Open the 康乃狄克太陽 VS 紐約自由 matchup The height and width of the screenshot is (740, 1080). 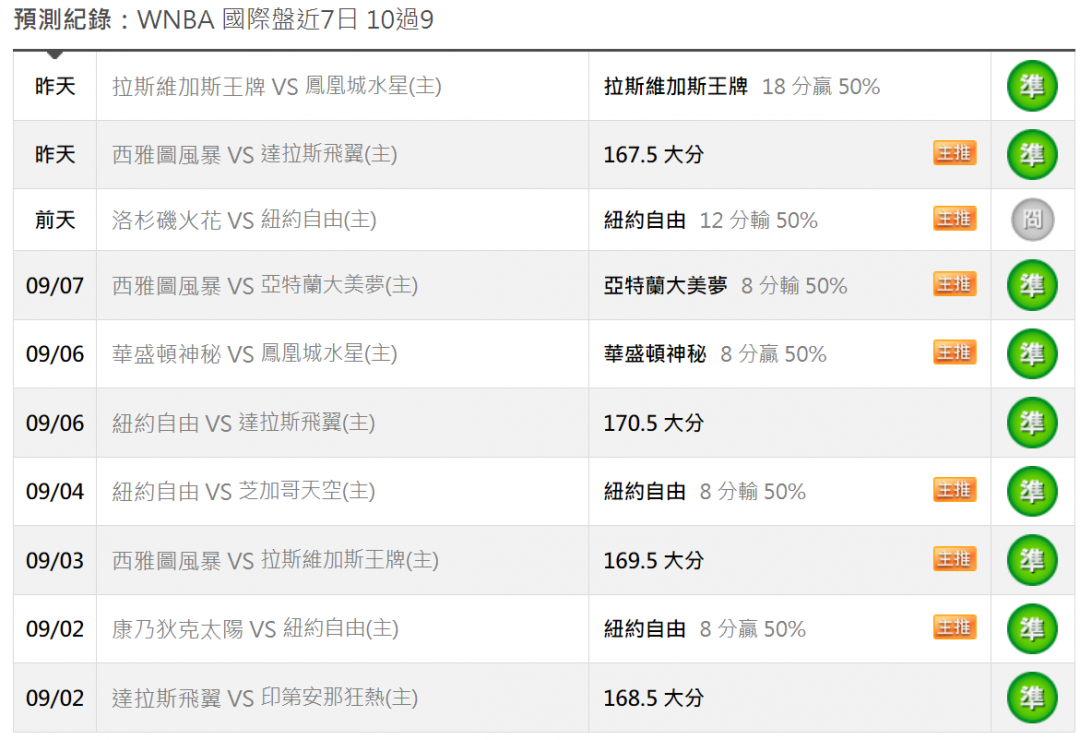pos(255,628)
